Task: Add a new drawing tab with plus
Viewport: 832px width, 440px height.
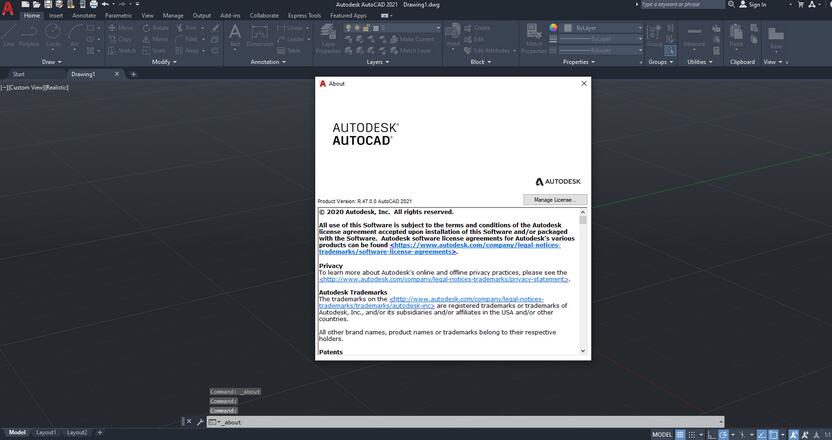Action: (x=133, y=74)
